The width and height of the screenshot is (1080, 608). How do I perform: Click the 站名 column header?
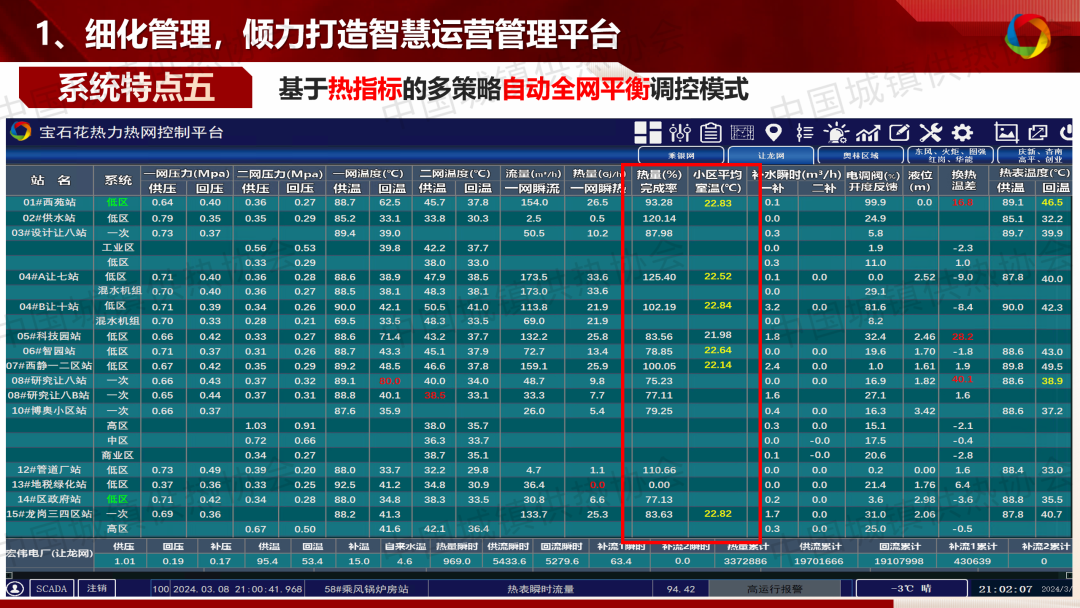tap(49, 180)
